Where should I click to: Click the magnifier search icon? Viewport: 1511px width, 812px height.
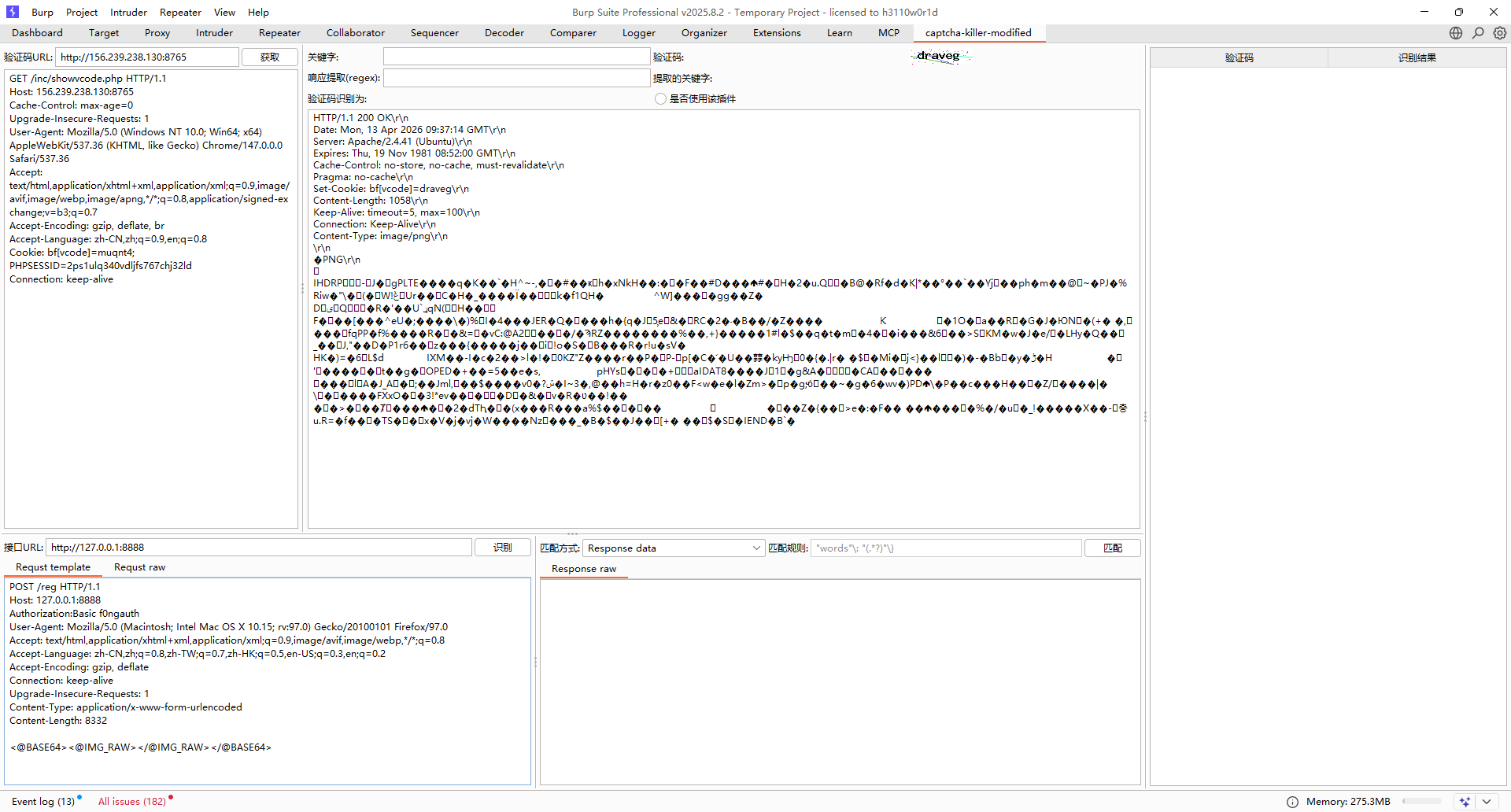(x=1478, y=33)
